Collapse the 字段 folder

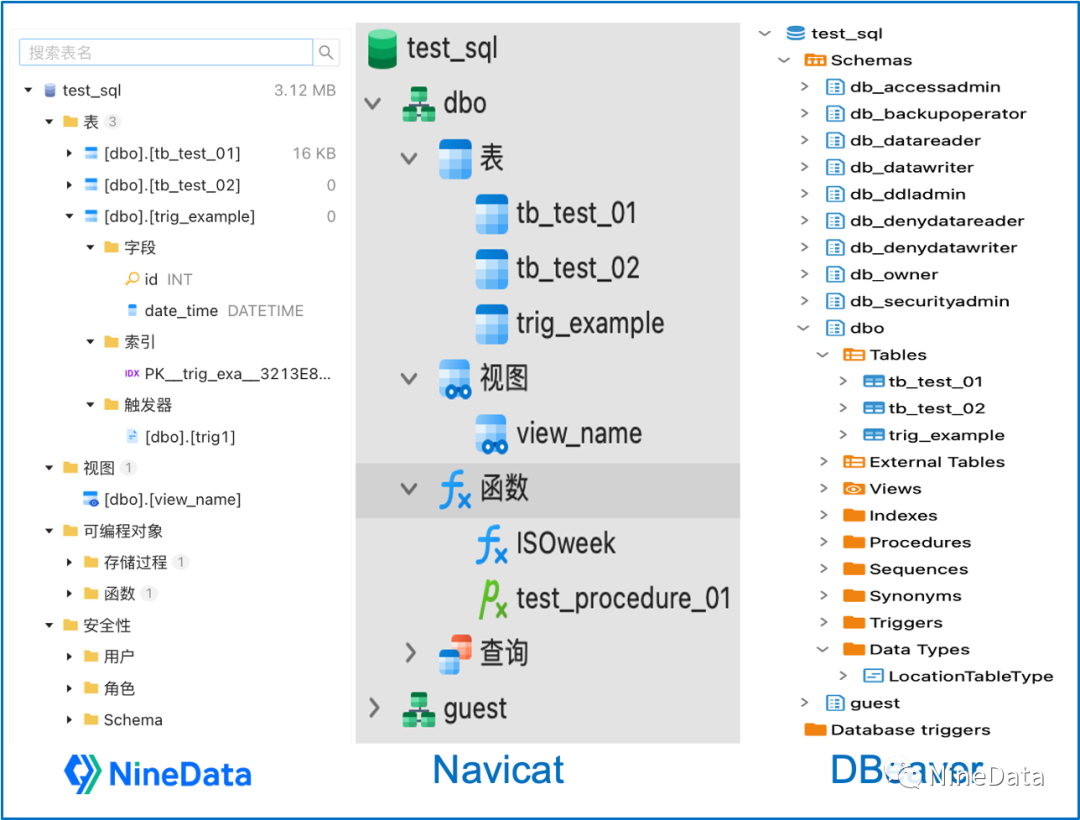pos(90,247)
